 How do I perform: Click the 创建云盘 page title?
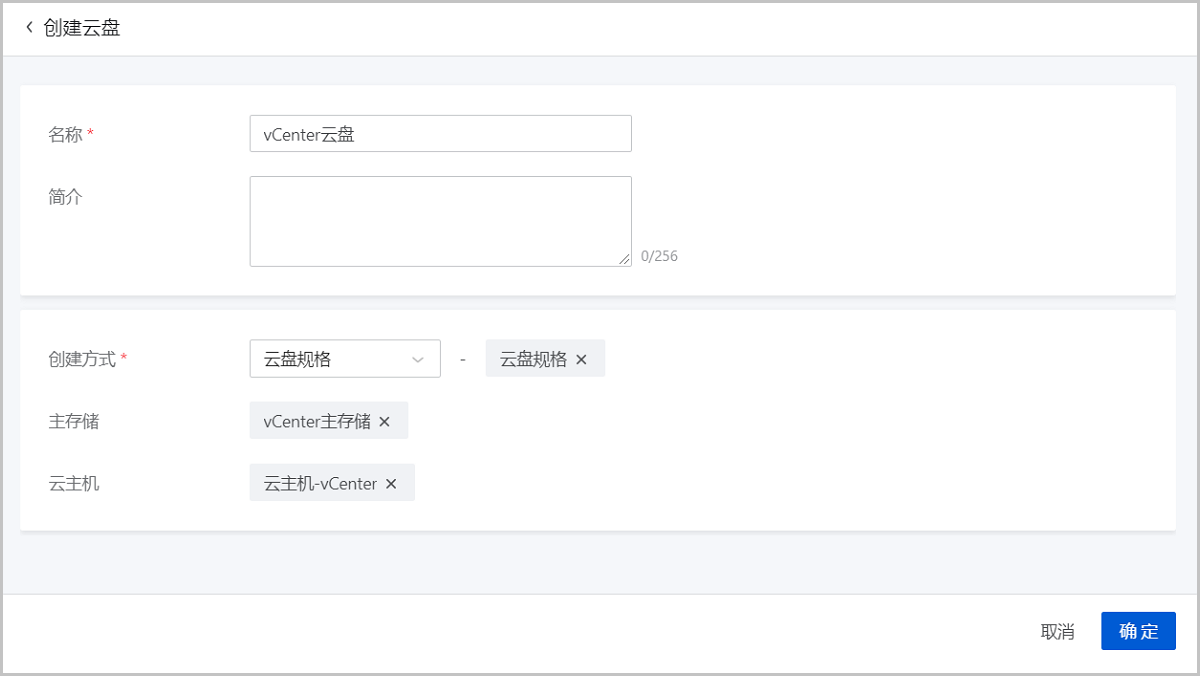tap(82, 28)
